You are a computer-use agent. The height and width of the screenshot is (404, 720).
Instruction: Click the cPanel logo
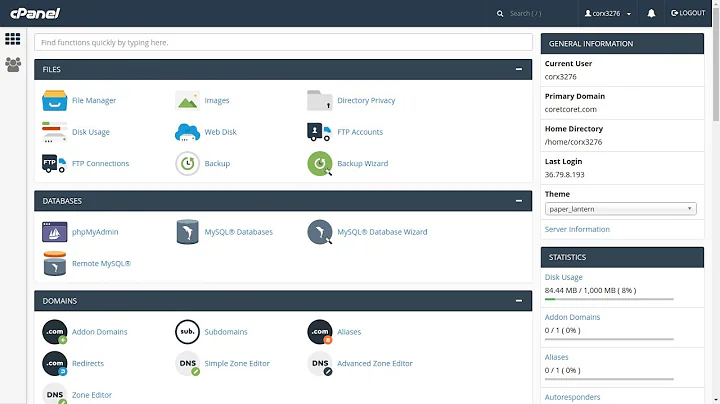35,13
